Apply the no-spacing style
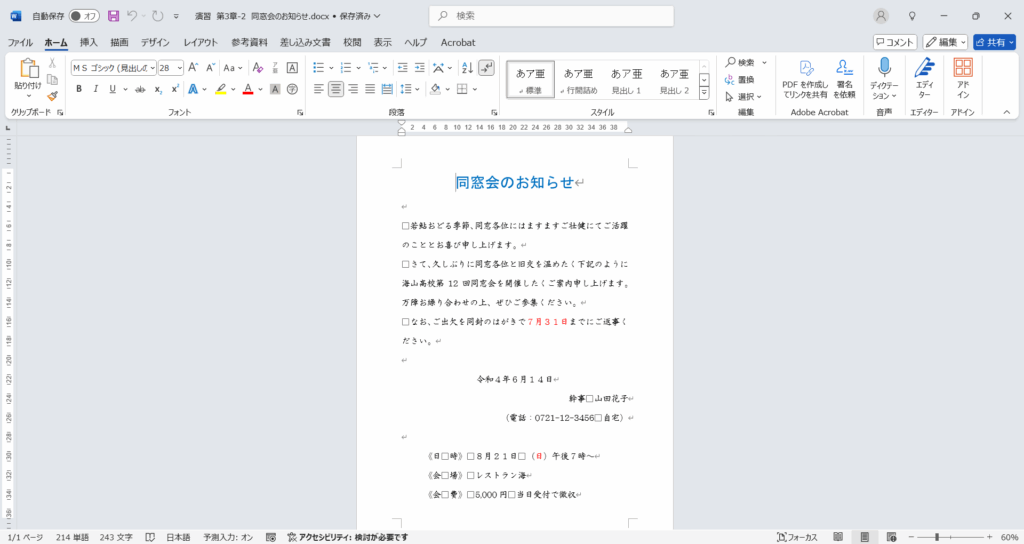Image resolution: width=1024 pixels, height=544 pixels. [x=579, y=80]
